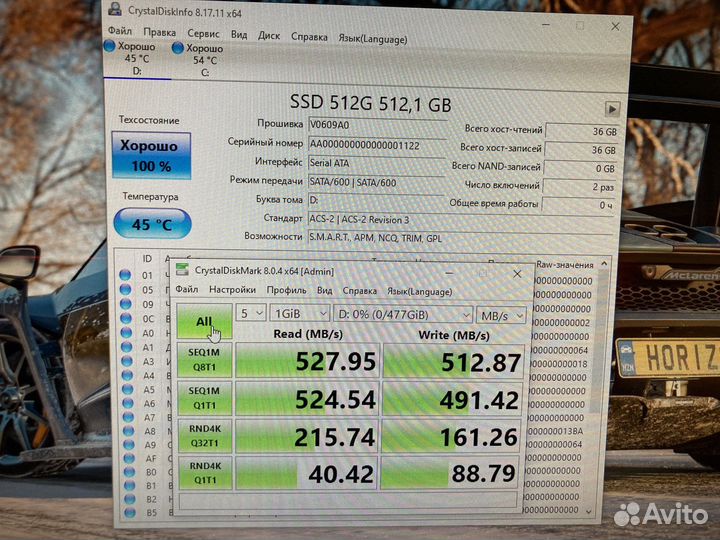Image resolution: width=720 pixels, height=540 pixels.
Task: Click status icon of SMART attribute AF
Action: pyautogui.click(x=129, y=458)
